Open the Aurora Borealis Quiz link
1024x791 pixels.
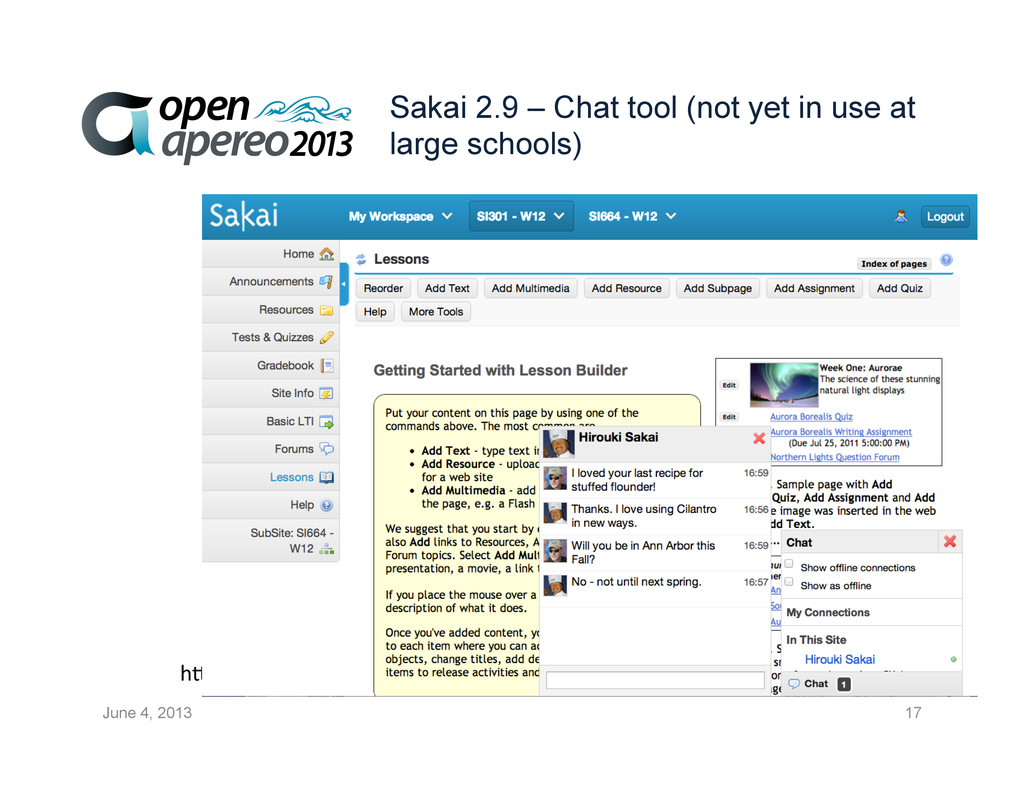(811, 417)
